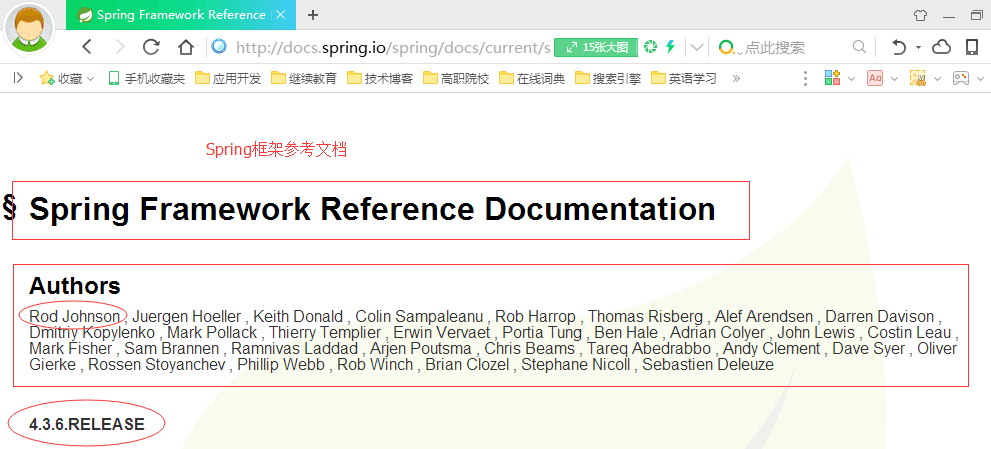Click the screenshot scissors tool icon
Screen dimensions: 991x449
918,78
